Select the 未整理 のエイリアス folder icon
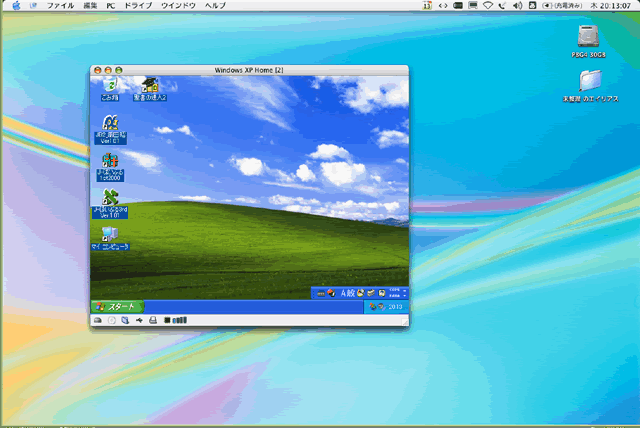The width and height of the screenshot is (640, 428). point(590,80)
